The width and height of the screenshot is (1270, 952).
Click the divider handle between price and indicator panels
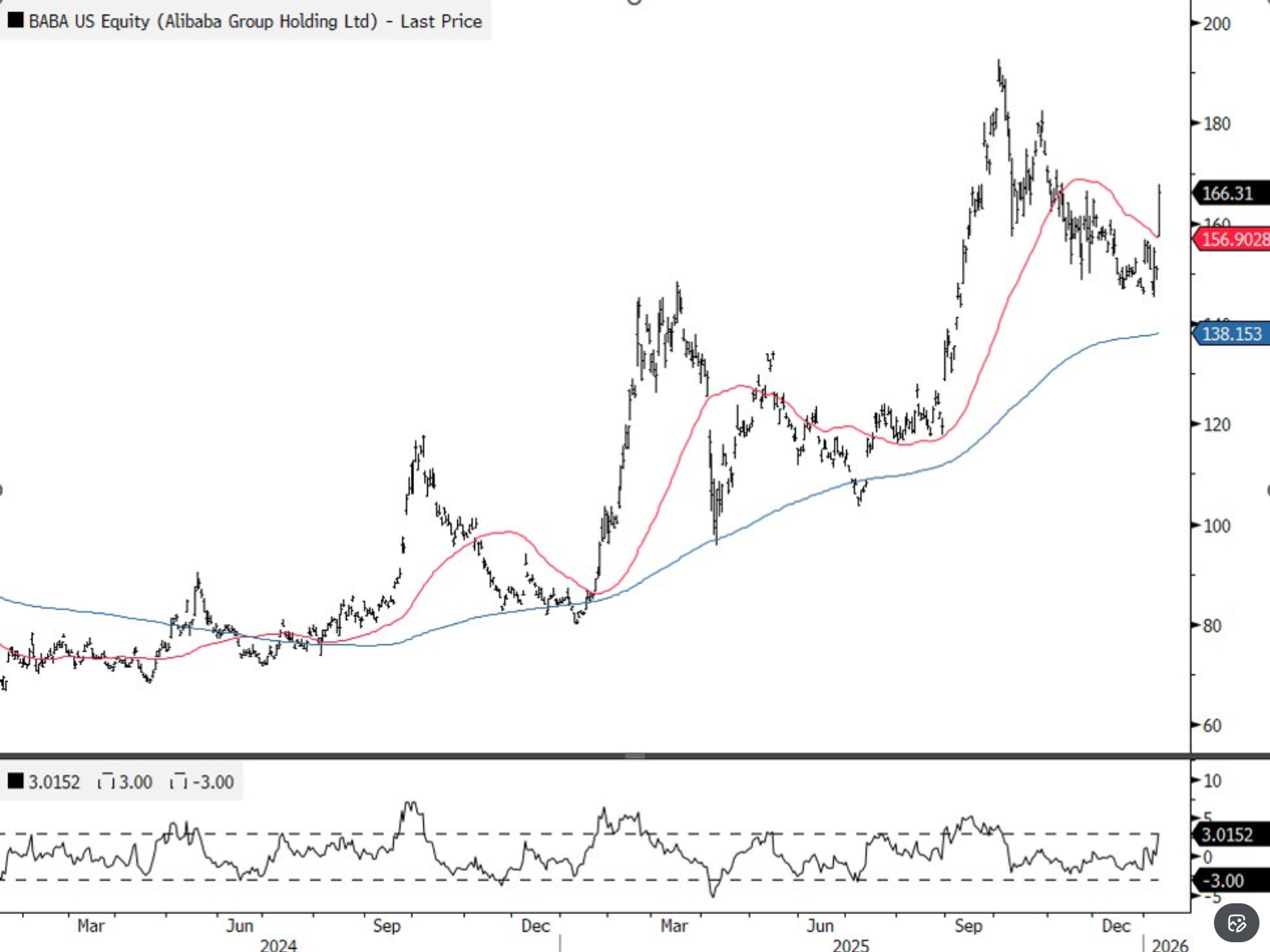(635, 756)
